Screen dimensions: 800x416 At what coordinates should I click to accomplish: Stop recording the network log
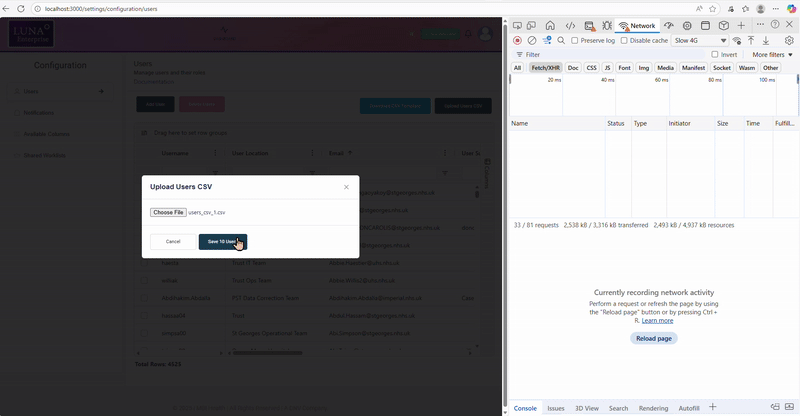click(x=517, y=40)
